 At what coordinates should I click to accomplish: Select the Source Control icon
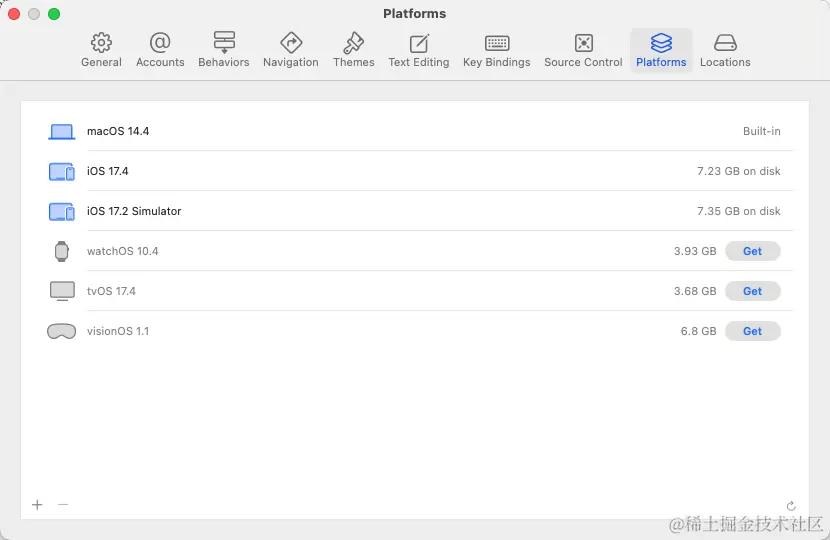(583, 43)
